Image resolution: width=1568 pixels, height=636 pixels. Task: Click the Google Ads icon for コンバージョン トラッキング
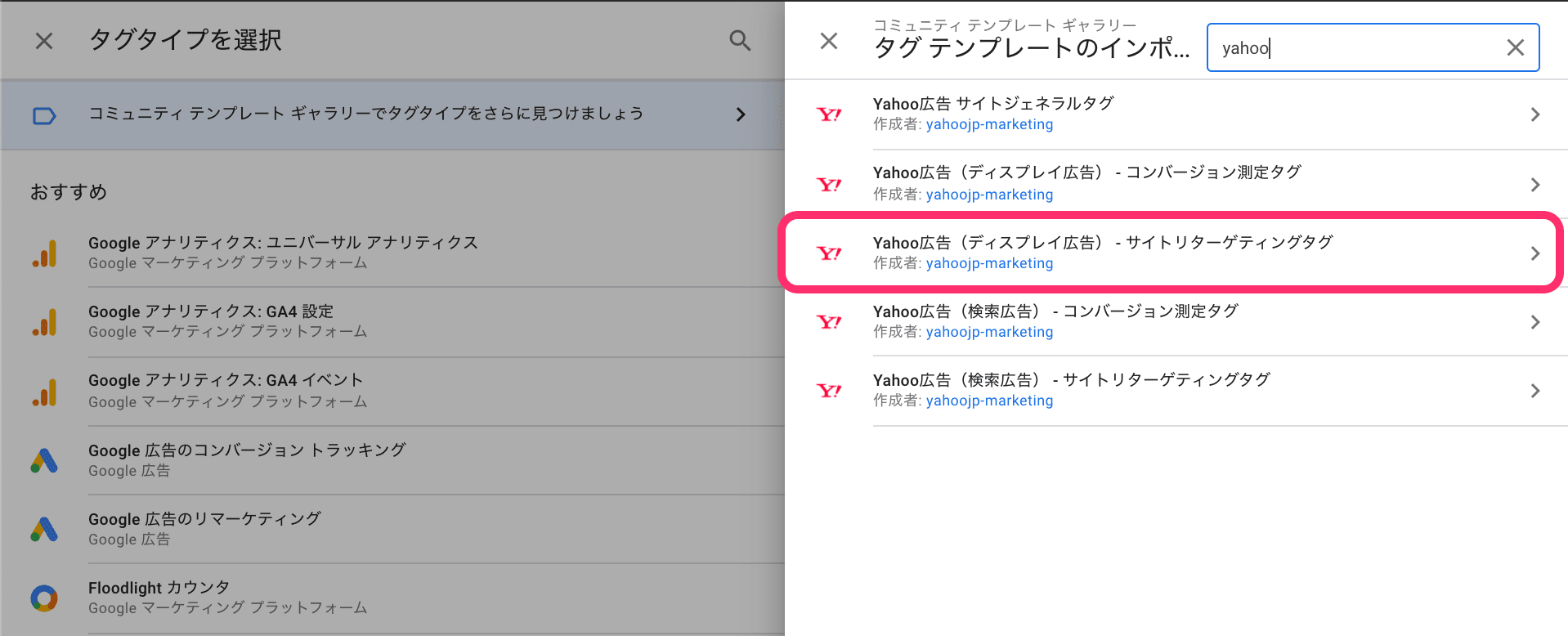pos(44,460)
